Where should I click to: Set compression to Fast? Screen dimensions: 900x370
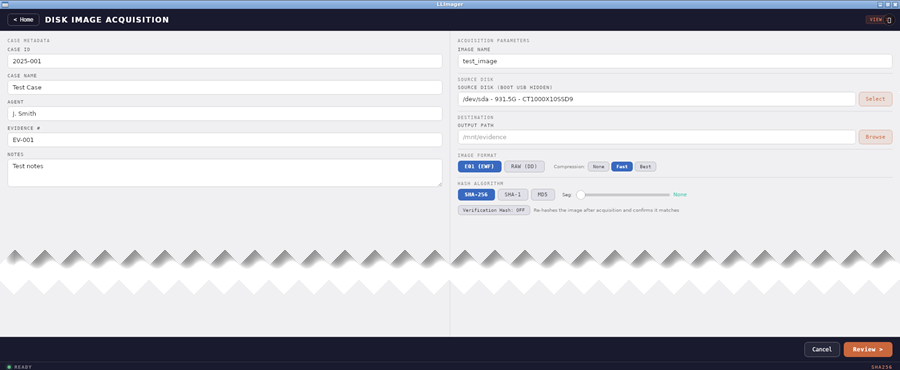pyautogui.click(x=622, y=167)
